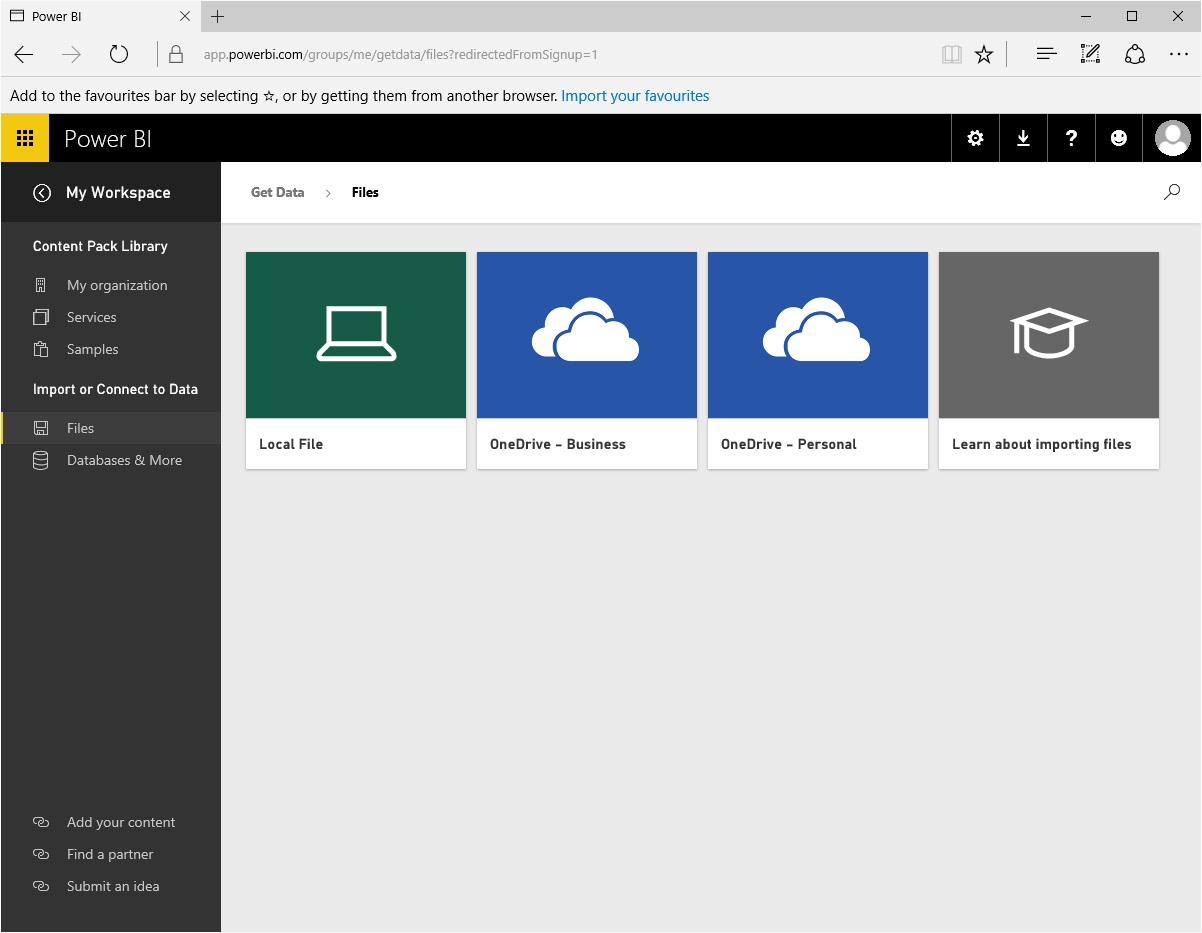Open Samples in the sidebar
Screen dimensions: 1202x933
click(92, 349)
